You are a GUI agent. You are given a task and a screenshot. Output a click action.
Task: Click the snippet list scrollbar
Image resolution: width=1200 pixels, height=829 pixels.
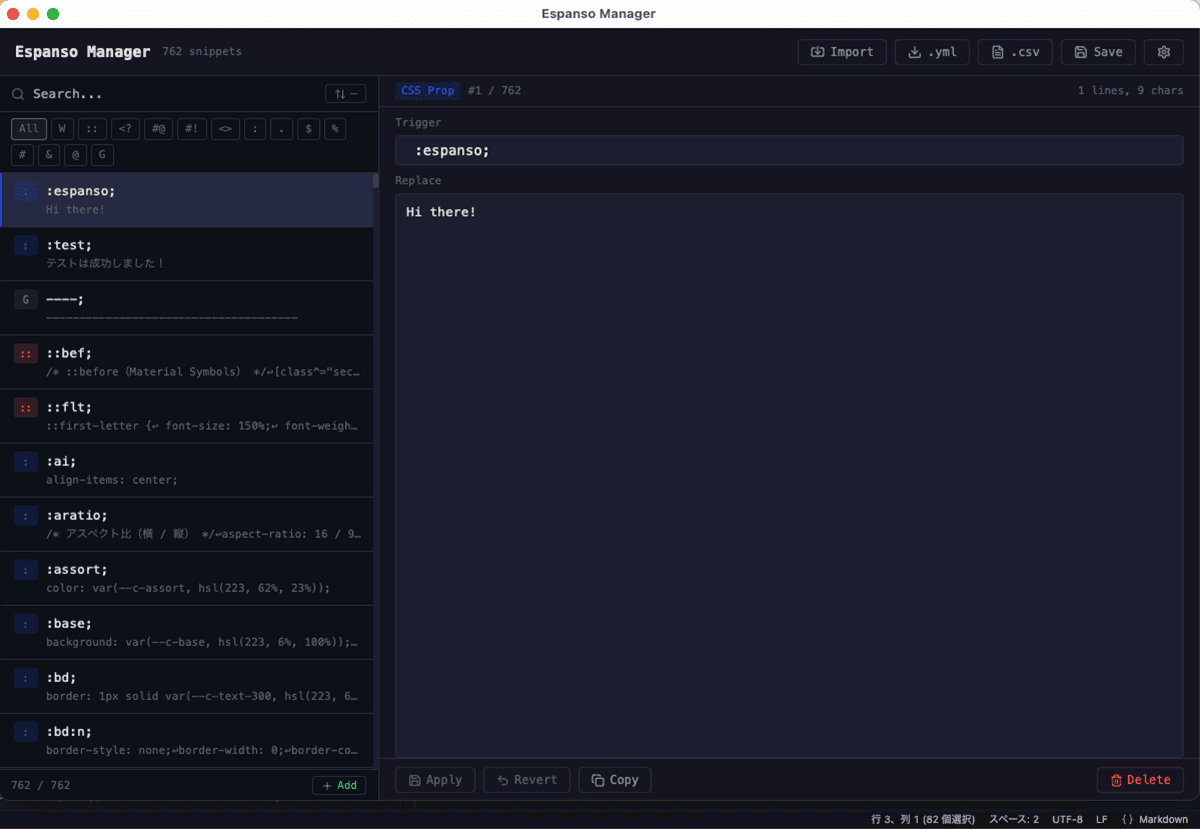tap(376, 181)
